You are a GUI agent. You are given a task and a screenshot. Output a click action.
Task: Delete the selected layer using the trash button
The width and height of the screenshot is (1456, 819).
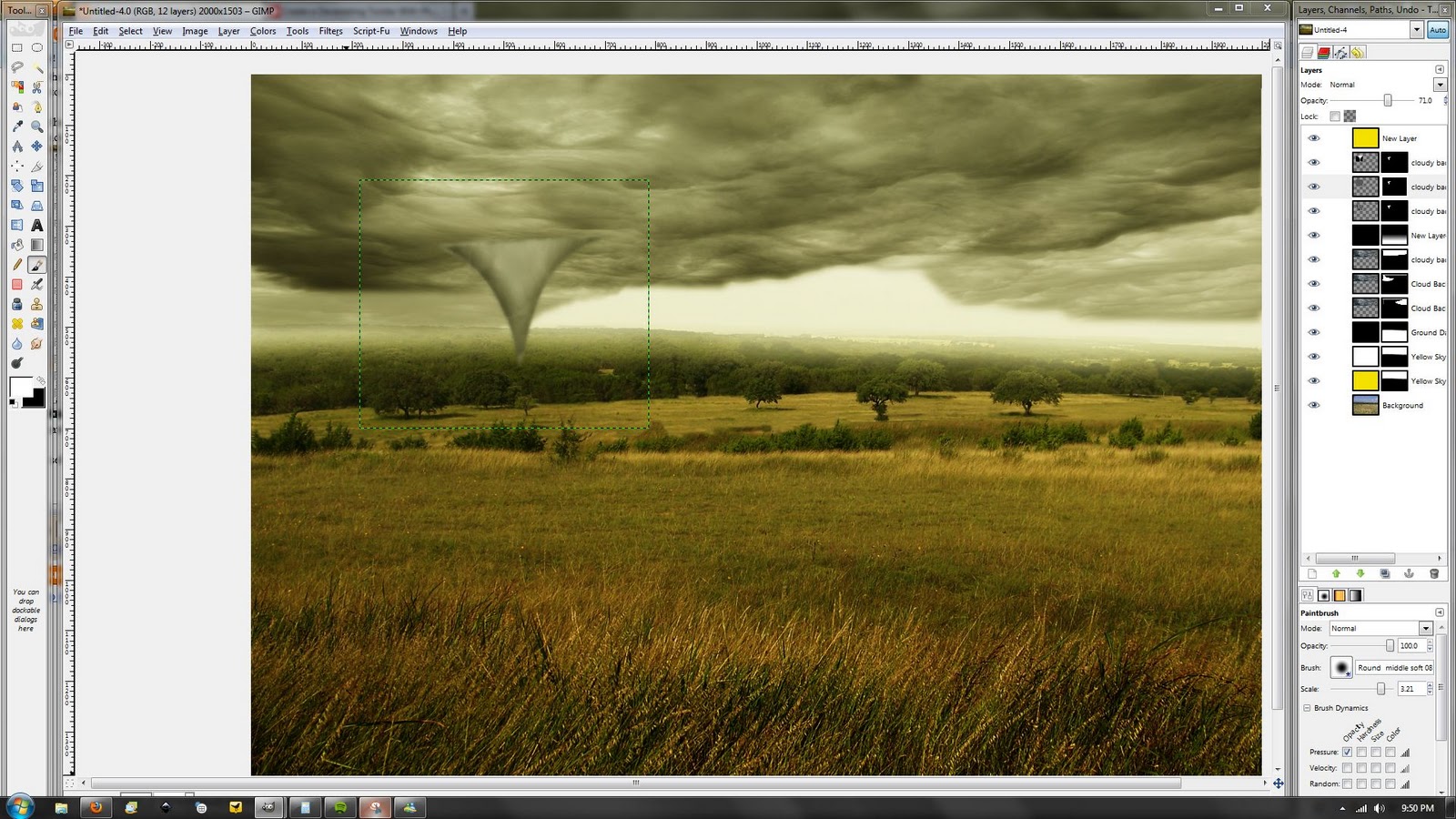1433,573
